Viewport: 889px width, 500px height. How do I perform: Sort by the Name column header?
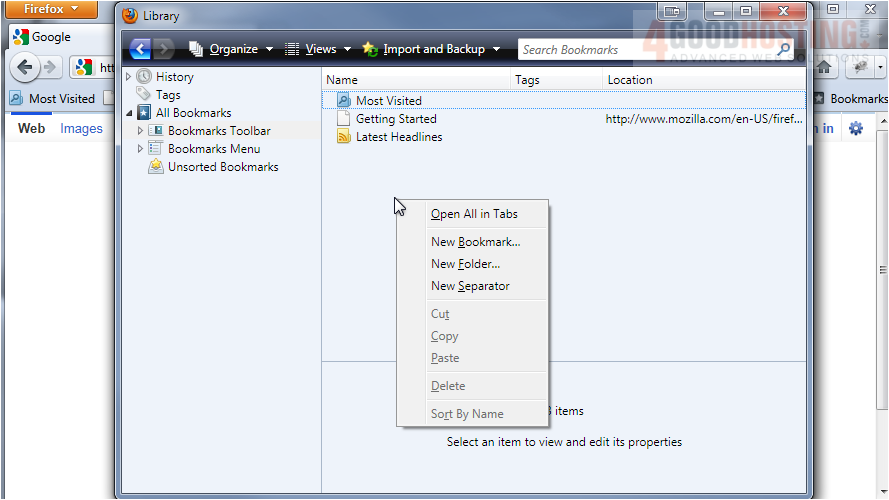[x=417, y=80]
